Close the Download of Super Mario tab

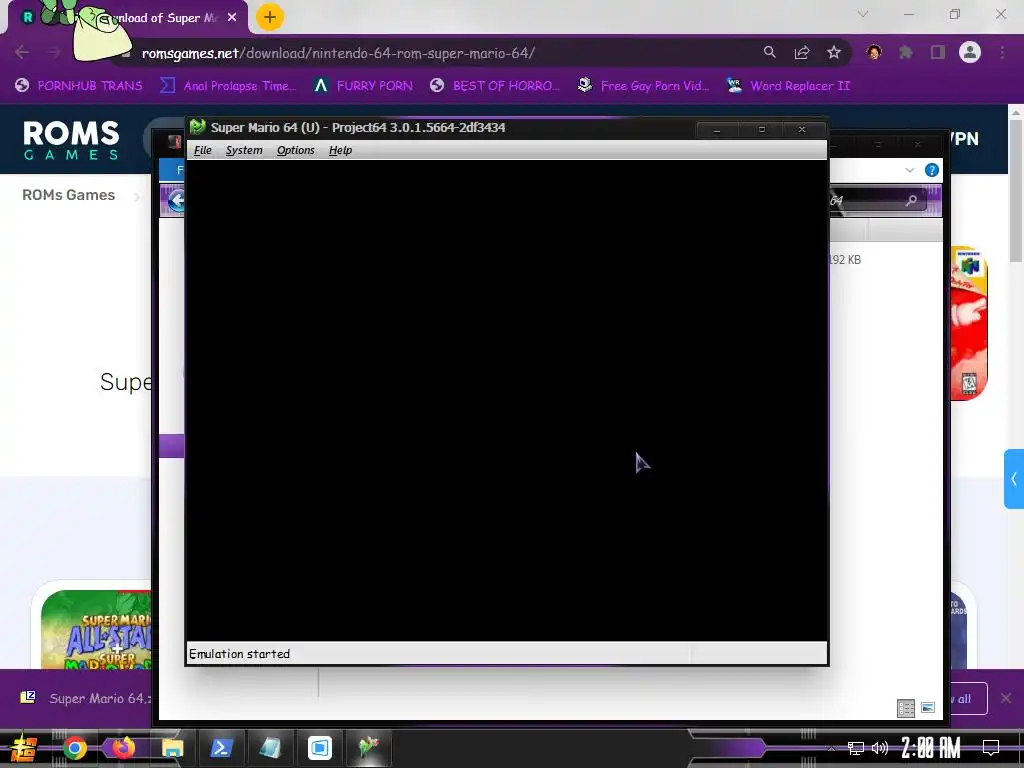[232, 18]
